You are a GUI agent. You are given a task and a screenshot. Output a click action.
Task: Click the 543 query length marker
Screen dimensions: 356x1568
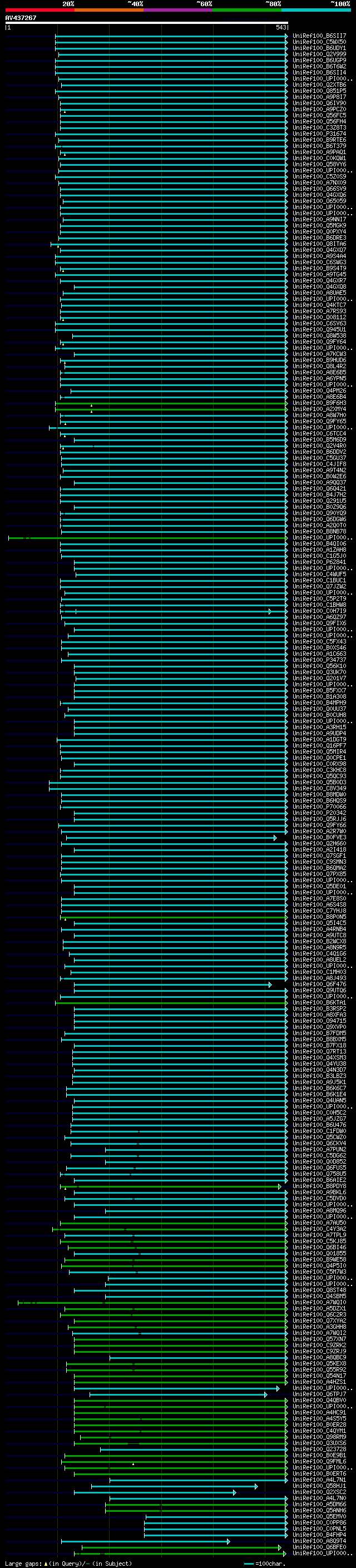(x=280, y=27)
